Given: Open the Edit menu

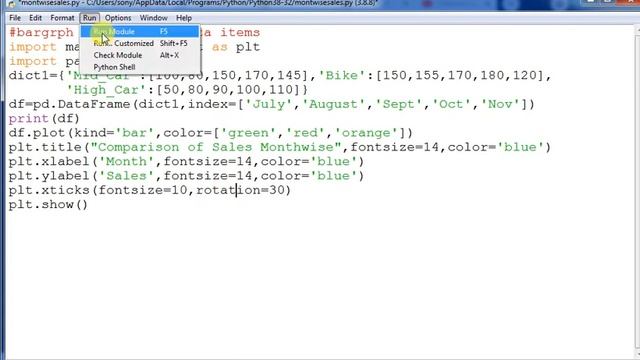Looking at the screenshot, I should click(36, 18).
